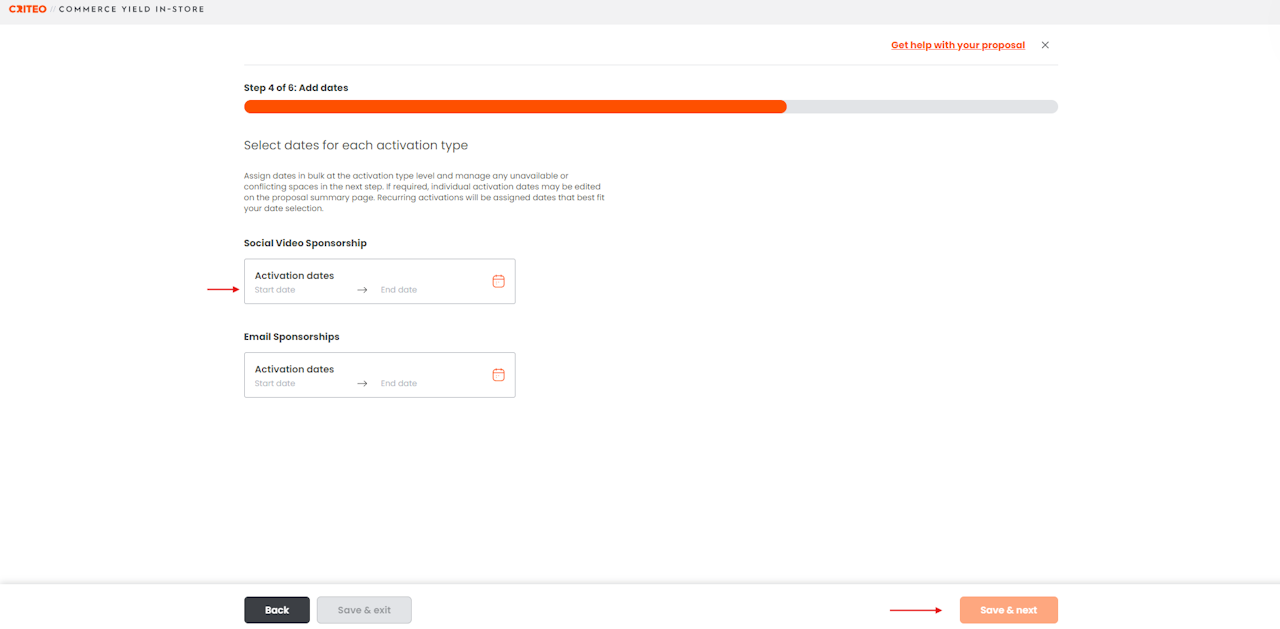Select Activation dates label under Social Video
This screenshot has height=629, width=1280.
(x=294, y=275)
